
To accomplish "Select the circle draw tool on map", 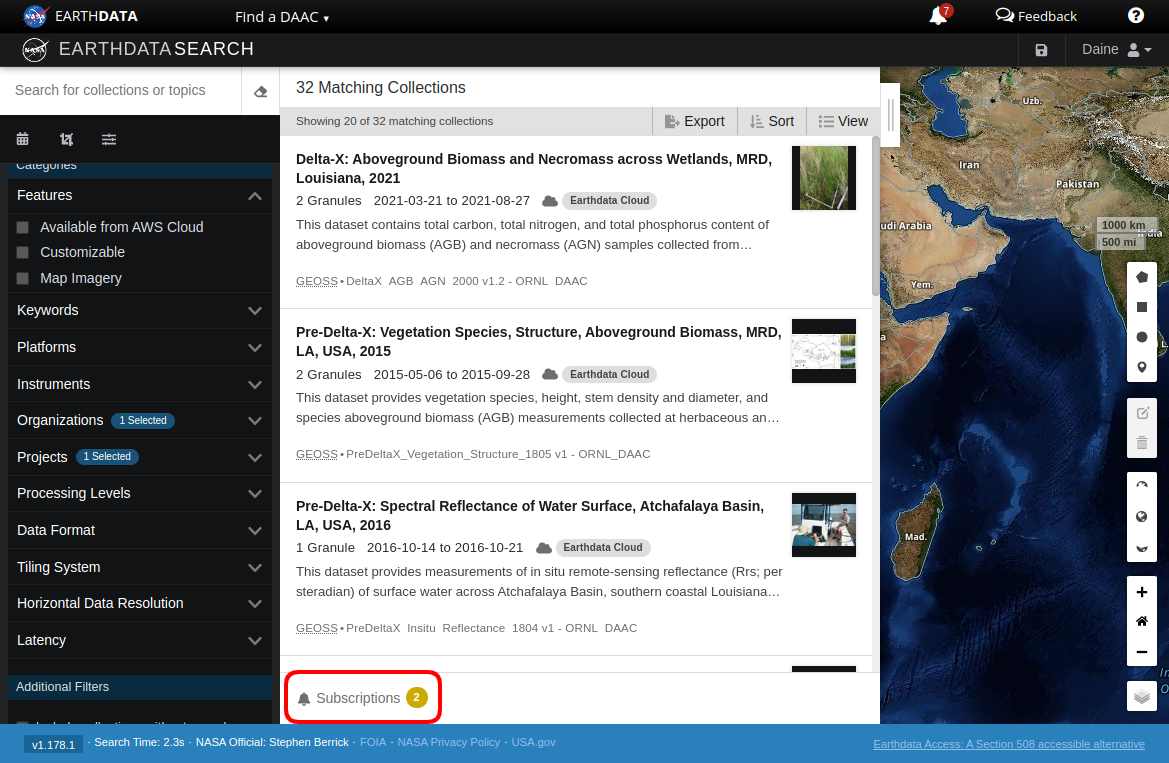I will [1141, 337].
